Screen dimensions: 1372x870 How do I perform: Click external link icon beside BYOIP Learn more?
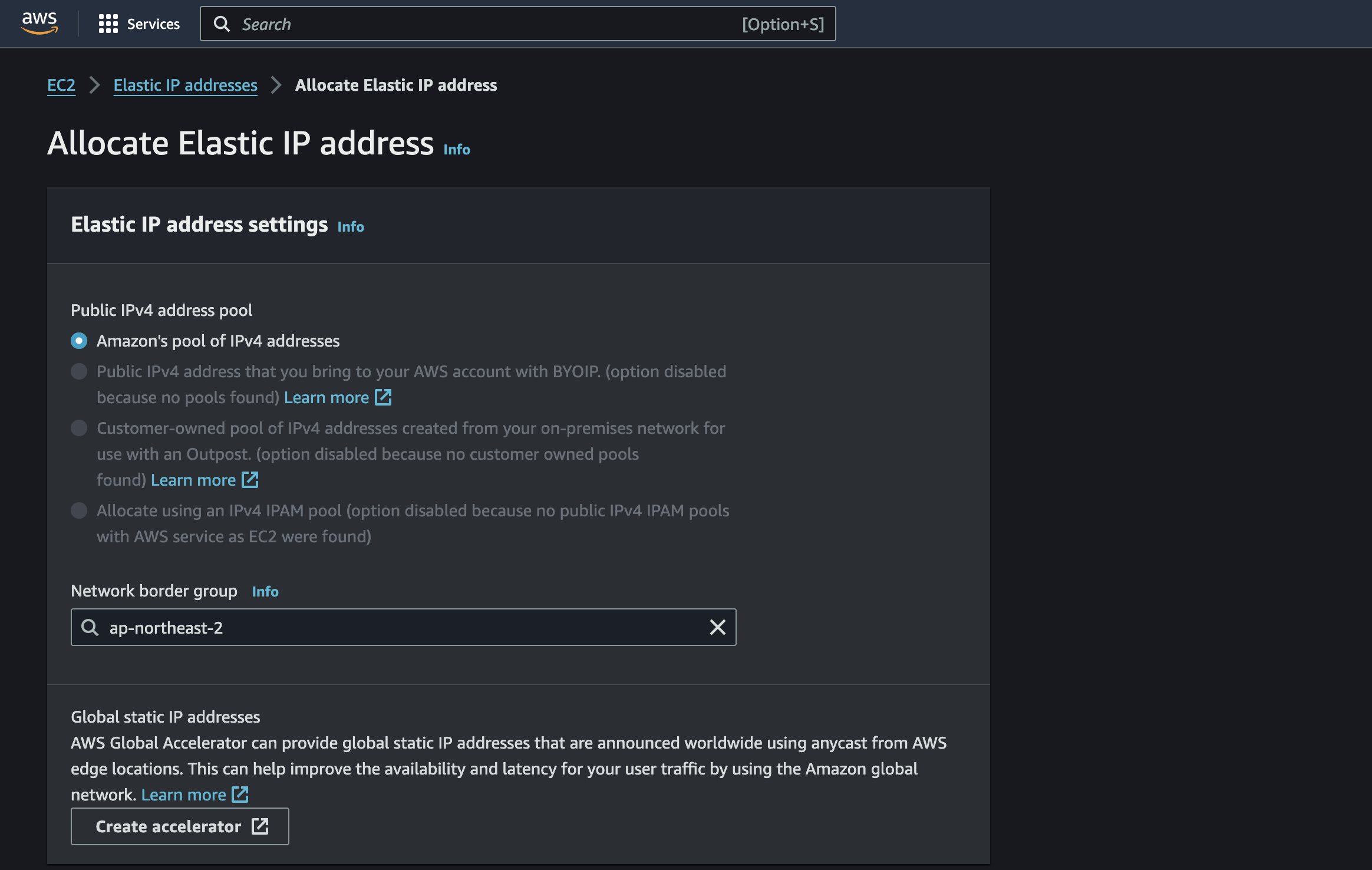(383, 397)
